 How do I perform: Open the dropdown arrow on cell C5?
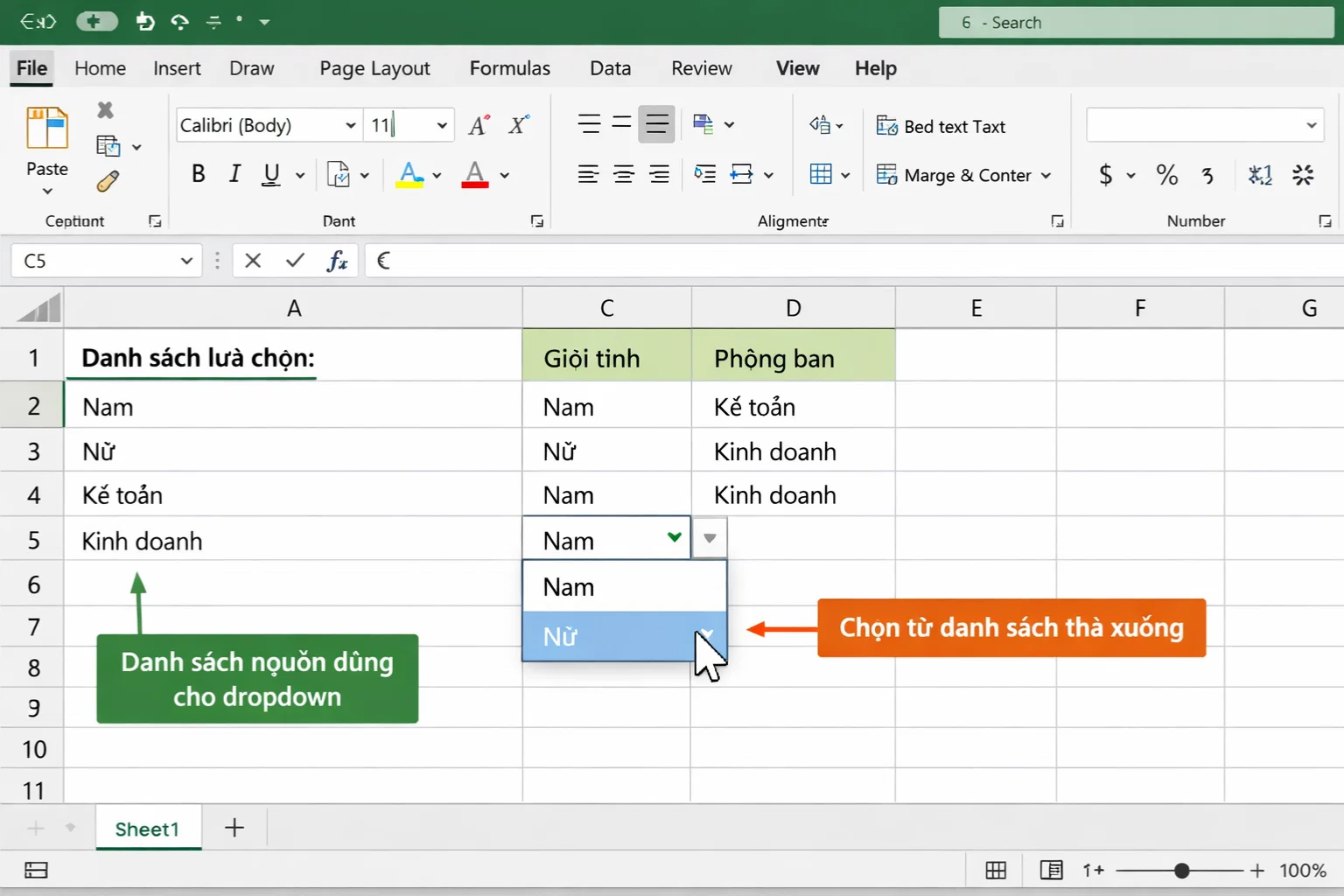tap(709, 537)
